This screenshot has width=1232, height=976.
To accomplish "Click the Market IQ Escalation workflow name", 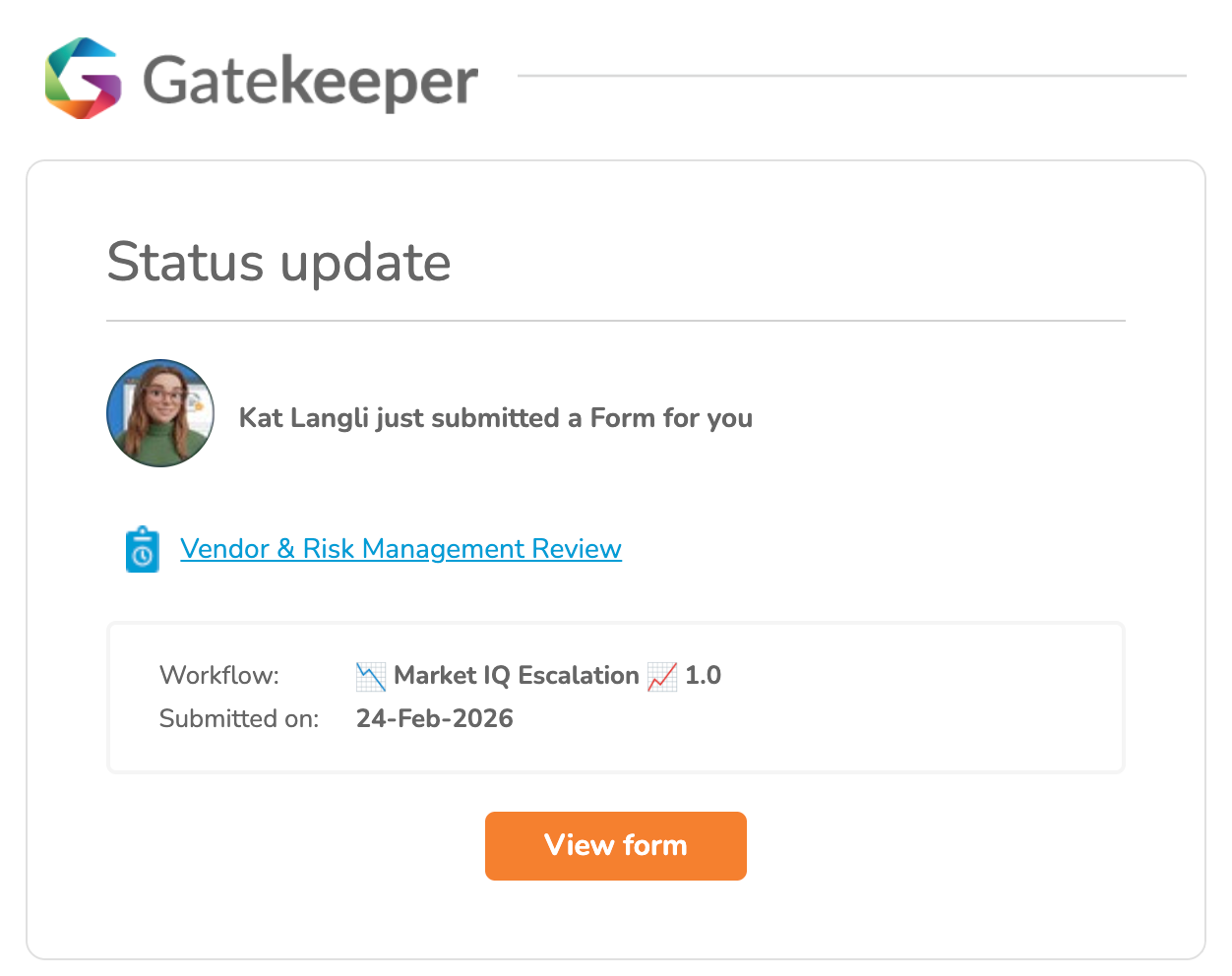I will point(515,676).
